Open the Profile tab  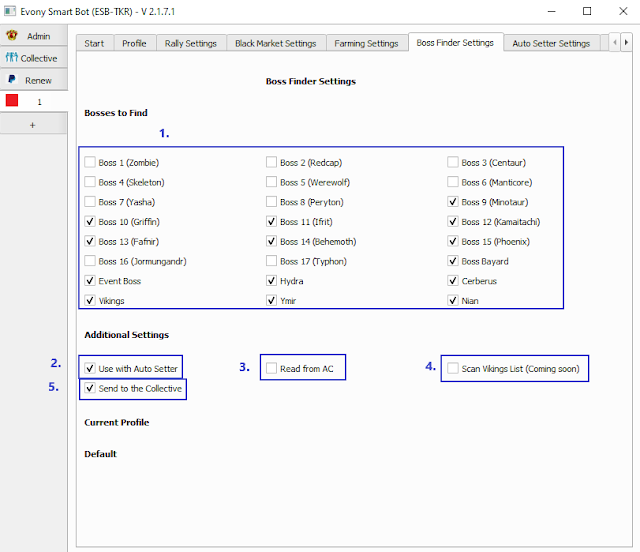[134, 43]
